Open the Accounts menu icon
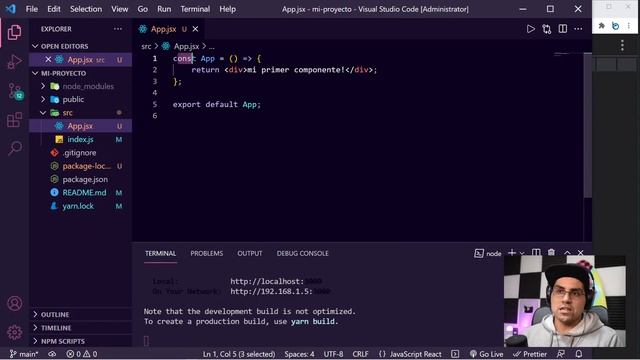 point(15,304)
